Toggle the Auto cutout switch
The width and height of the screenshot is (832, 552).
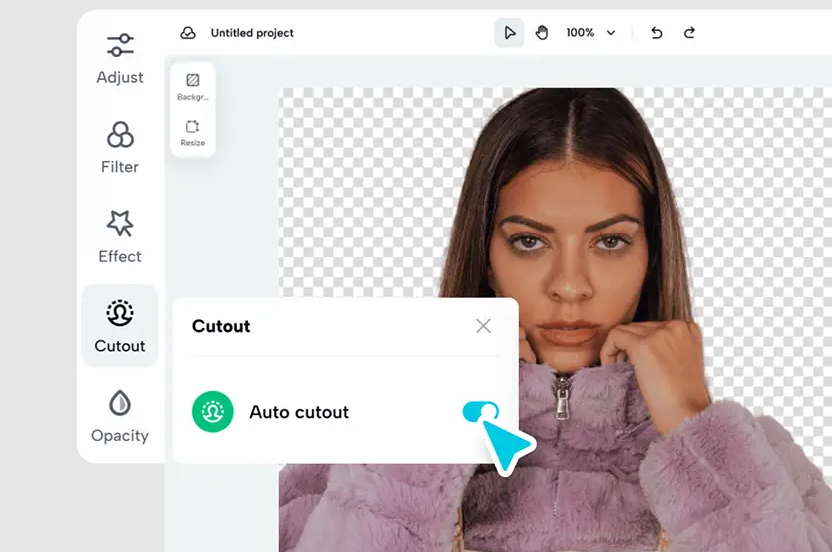(480, 412)
